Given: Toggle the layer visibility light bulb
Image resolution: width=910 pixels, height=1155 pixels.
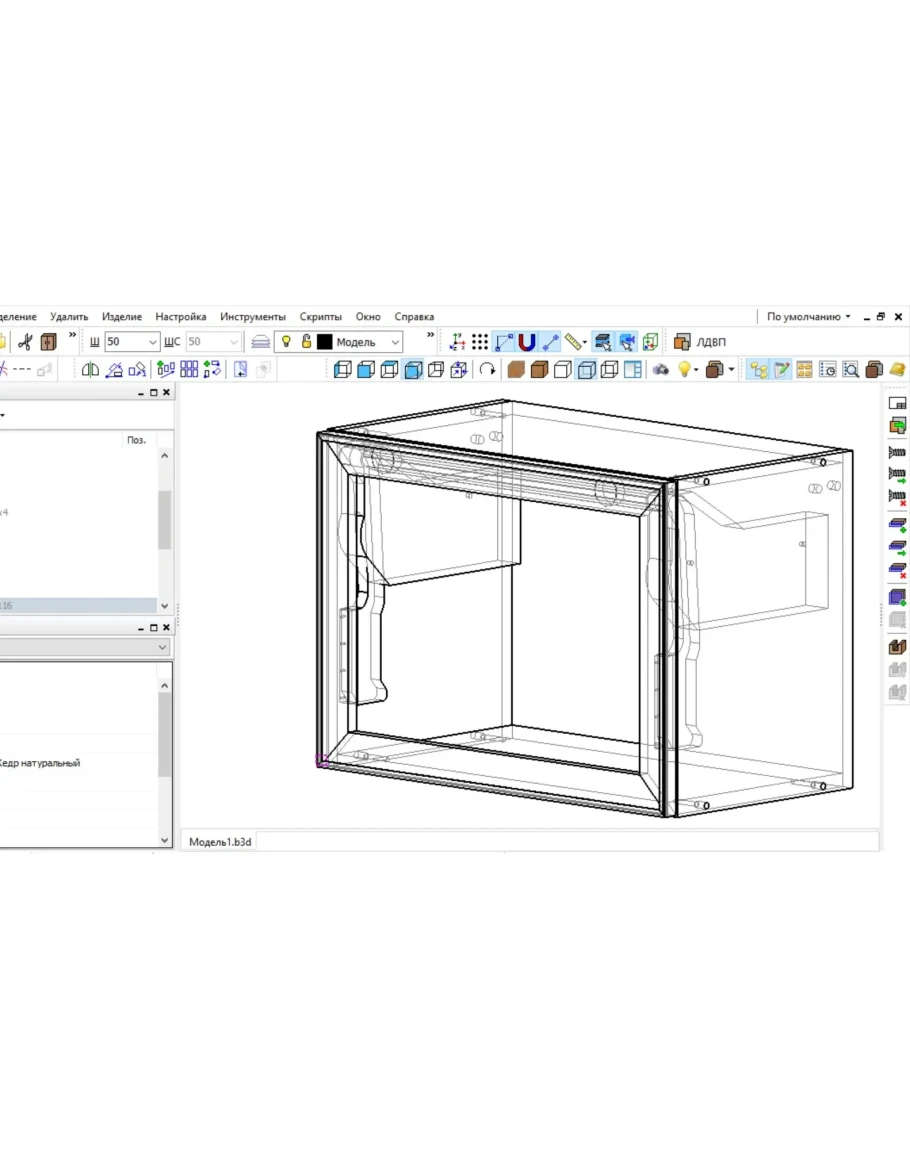Looking at the screenshot, I should (286, 342).
